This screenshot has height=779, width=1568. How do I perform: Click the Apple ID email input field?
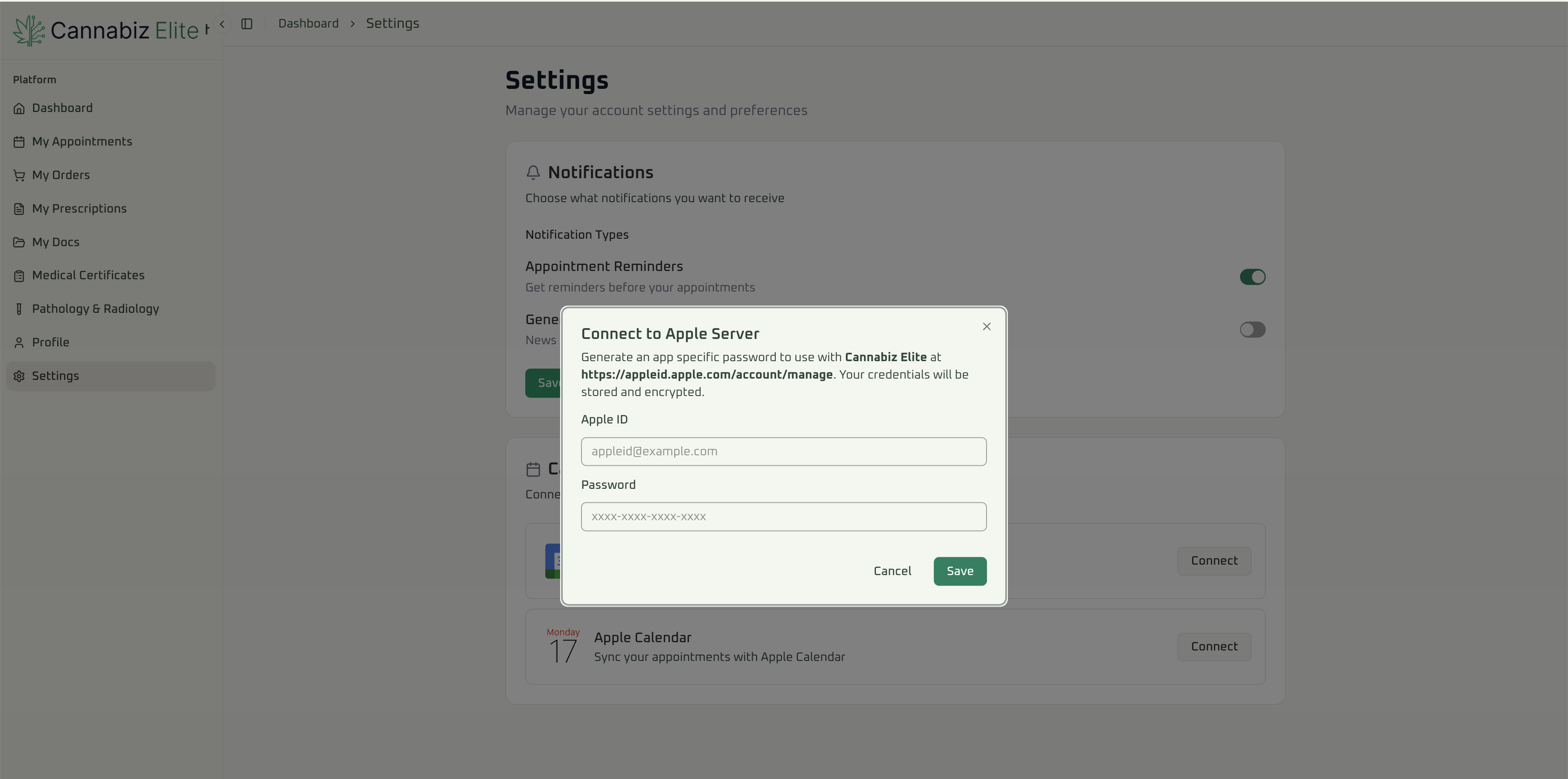pyautogui.click(x=784, y=451)
